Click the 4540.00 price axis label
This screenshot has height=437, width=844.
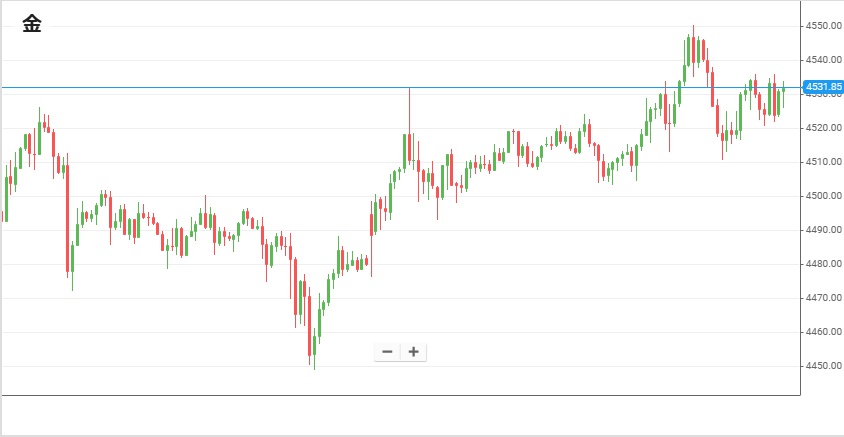[x=823, y=59]
